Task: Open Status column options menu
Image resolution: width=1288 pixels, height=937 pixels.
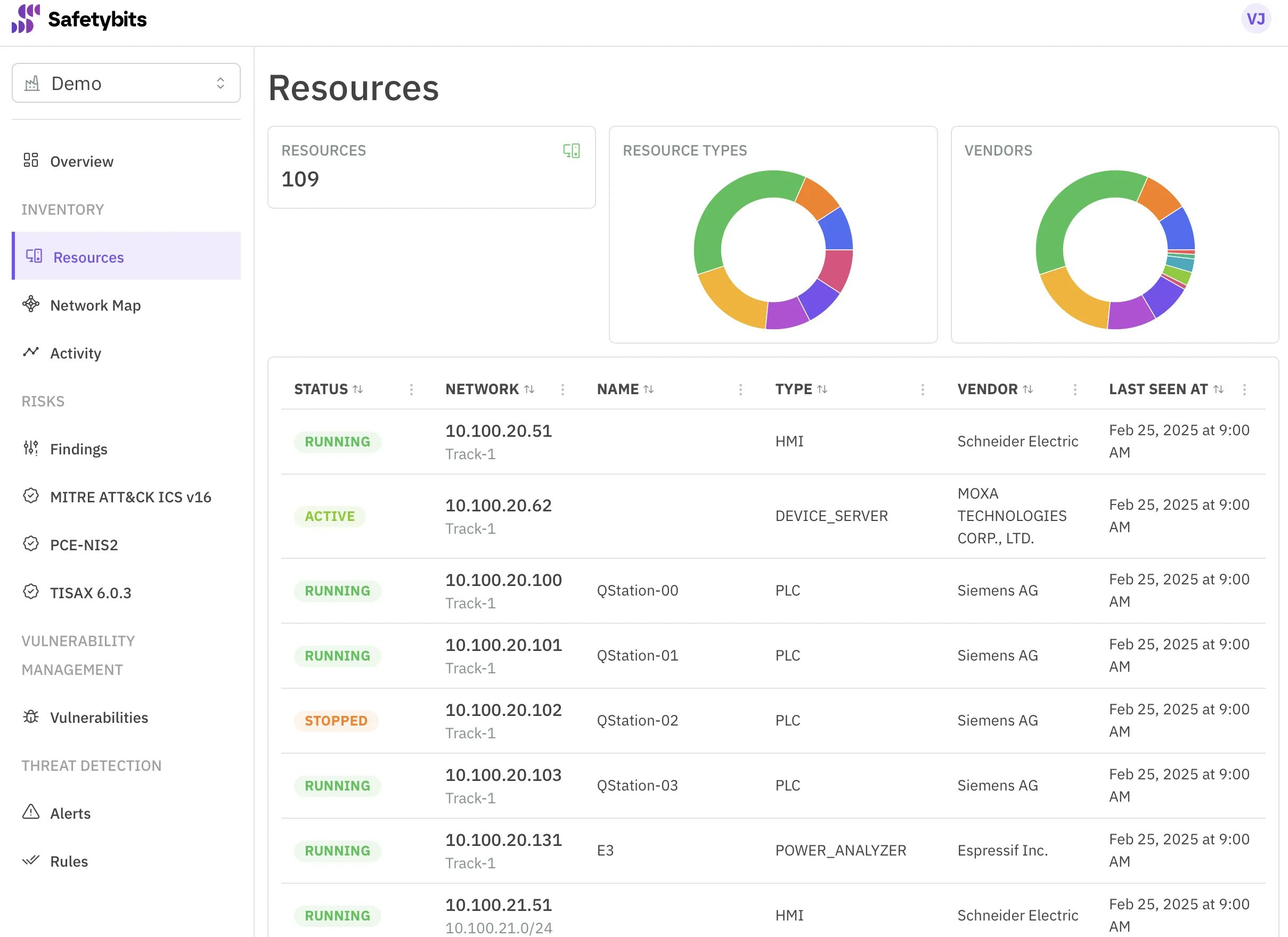Action: coord(412,389)
